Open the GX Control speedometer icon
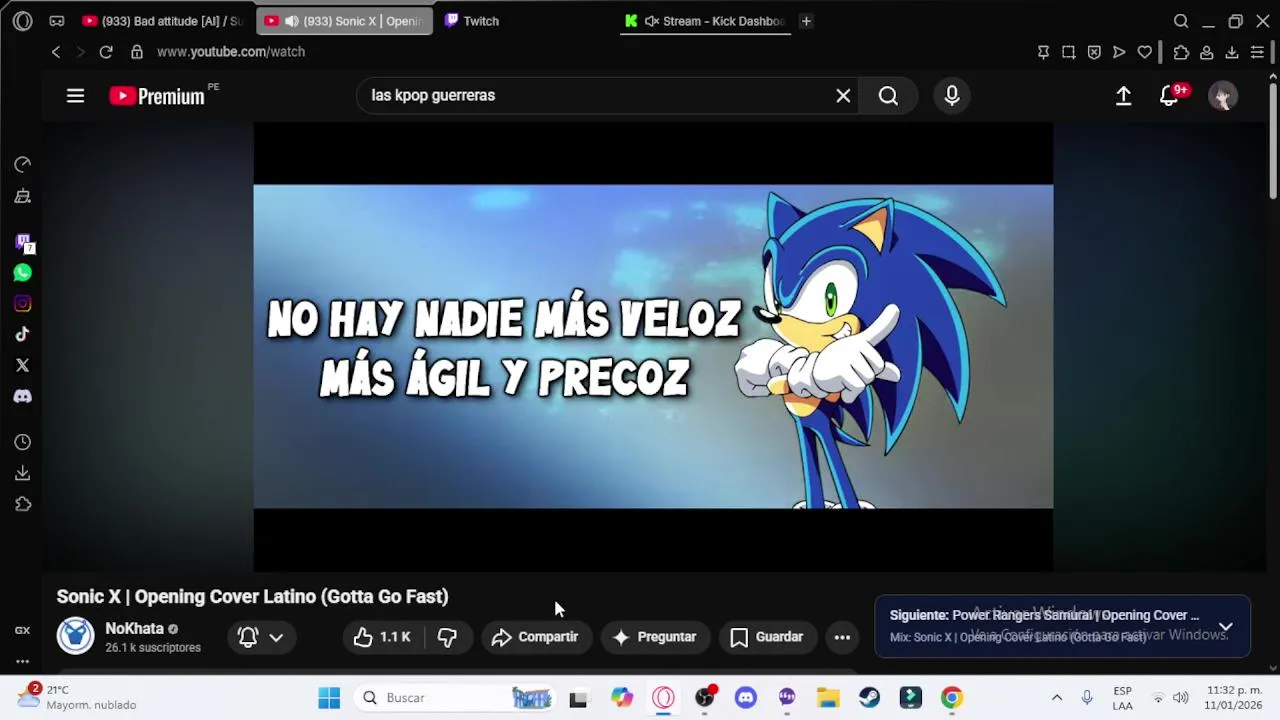Image resolution: width=1280 pixels, height=720 pixels. [23, 165]
